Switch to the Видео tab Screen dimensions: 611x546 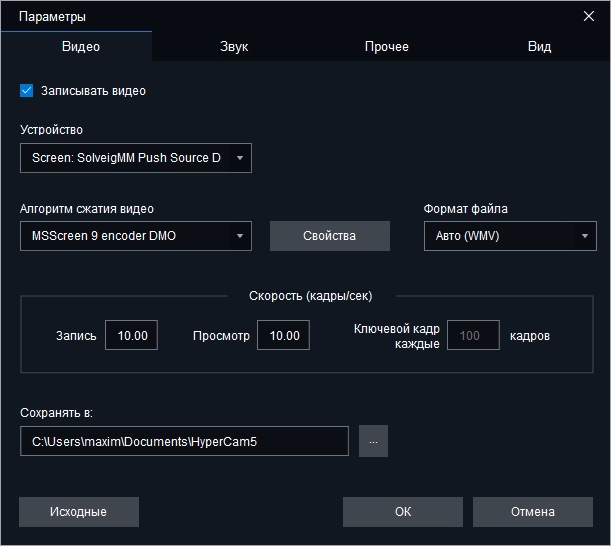pos(76,46)
